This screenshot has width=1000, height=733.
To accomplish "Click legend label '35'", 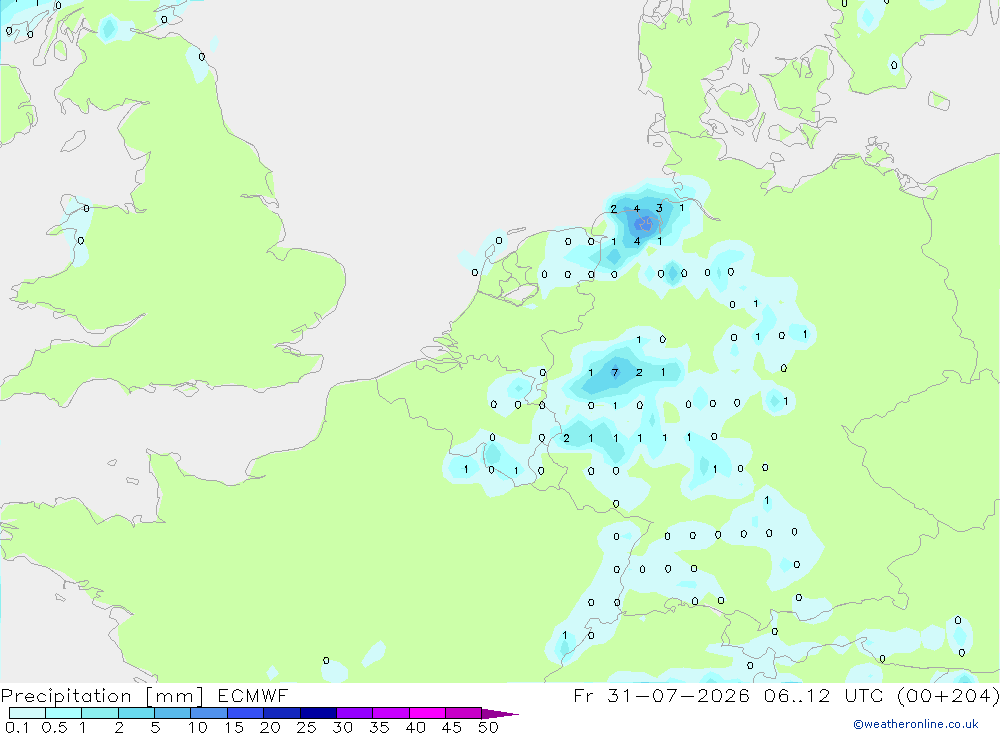I will click(x=379, y=727).
